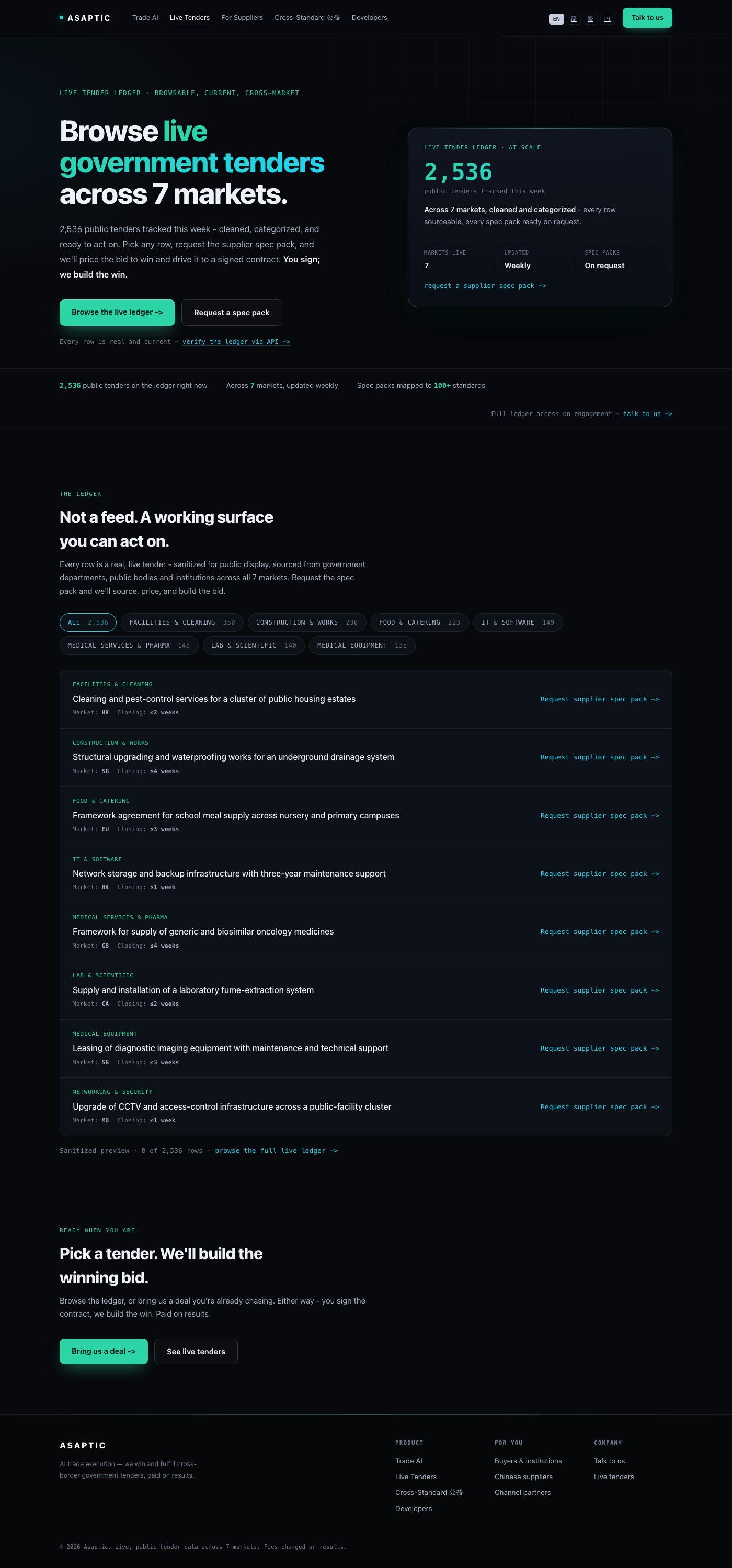Click Bring us a deal button
This screenshot has height=1568, width=732.
point(104,1351)
